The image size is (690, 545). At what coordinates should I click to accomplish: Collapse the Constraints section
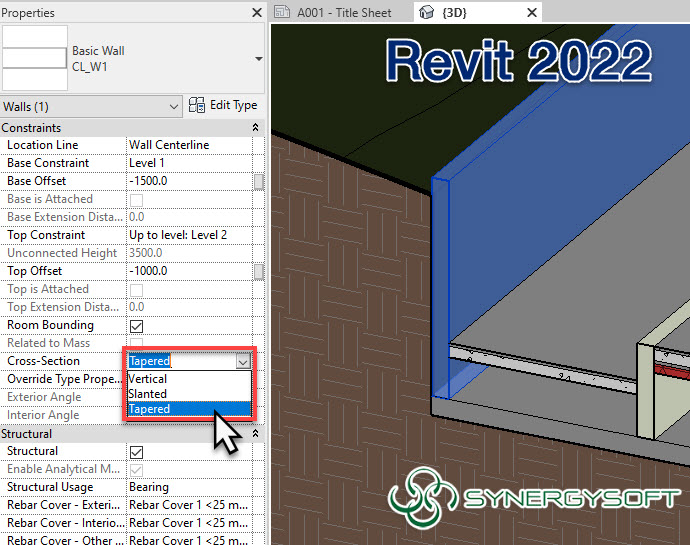coord(255,128)
